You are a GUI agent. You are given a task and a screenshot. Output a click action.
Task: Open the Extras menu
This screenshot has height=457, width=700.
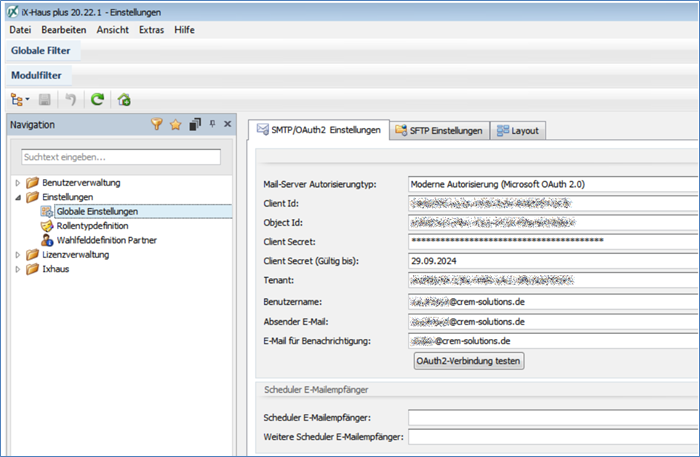coord(152,30)
